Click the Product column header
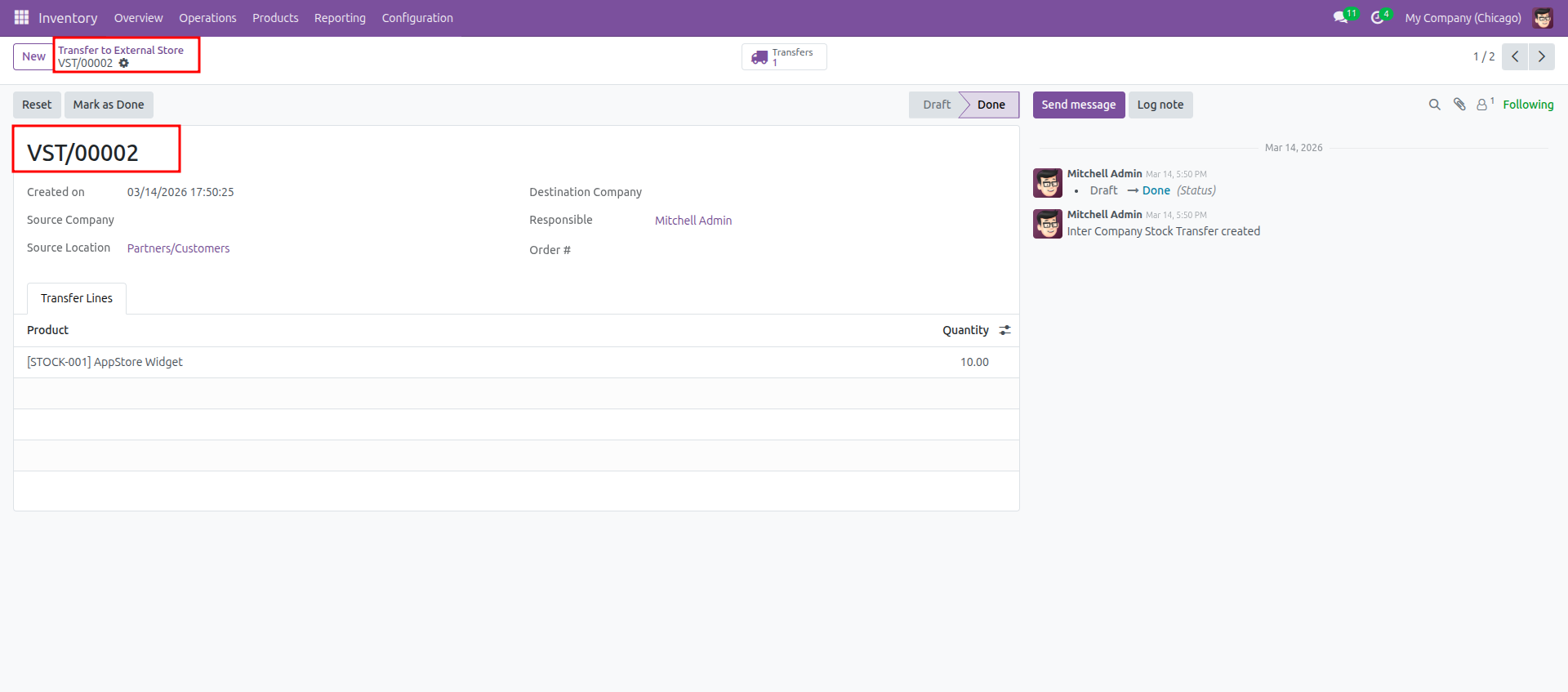The height and width of the screenshot is (692, 1568). [47, 330]
